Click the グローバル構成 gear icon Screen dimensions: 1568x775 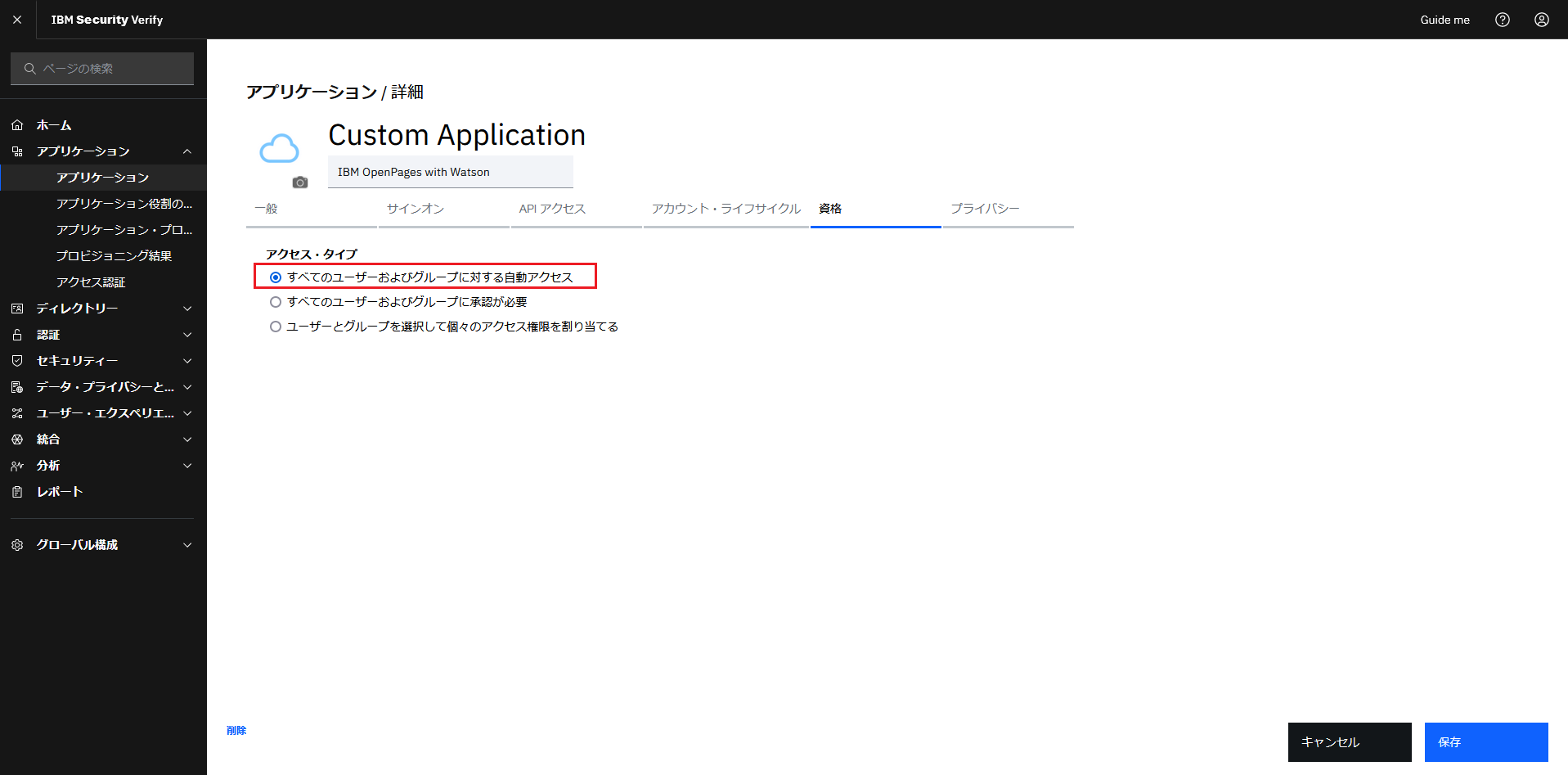tap(17, 545)
